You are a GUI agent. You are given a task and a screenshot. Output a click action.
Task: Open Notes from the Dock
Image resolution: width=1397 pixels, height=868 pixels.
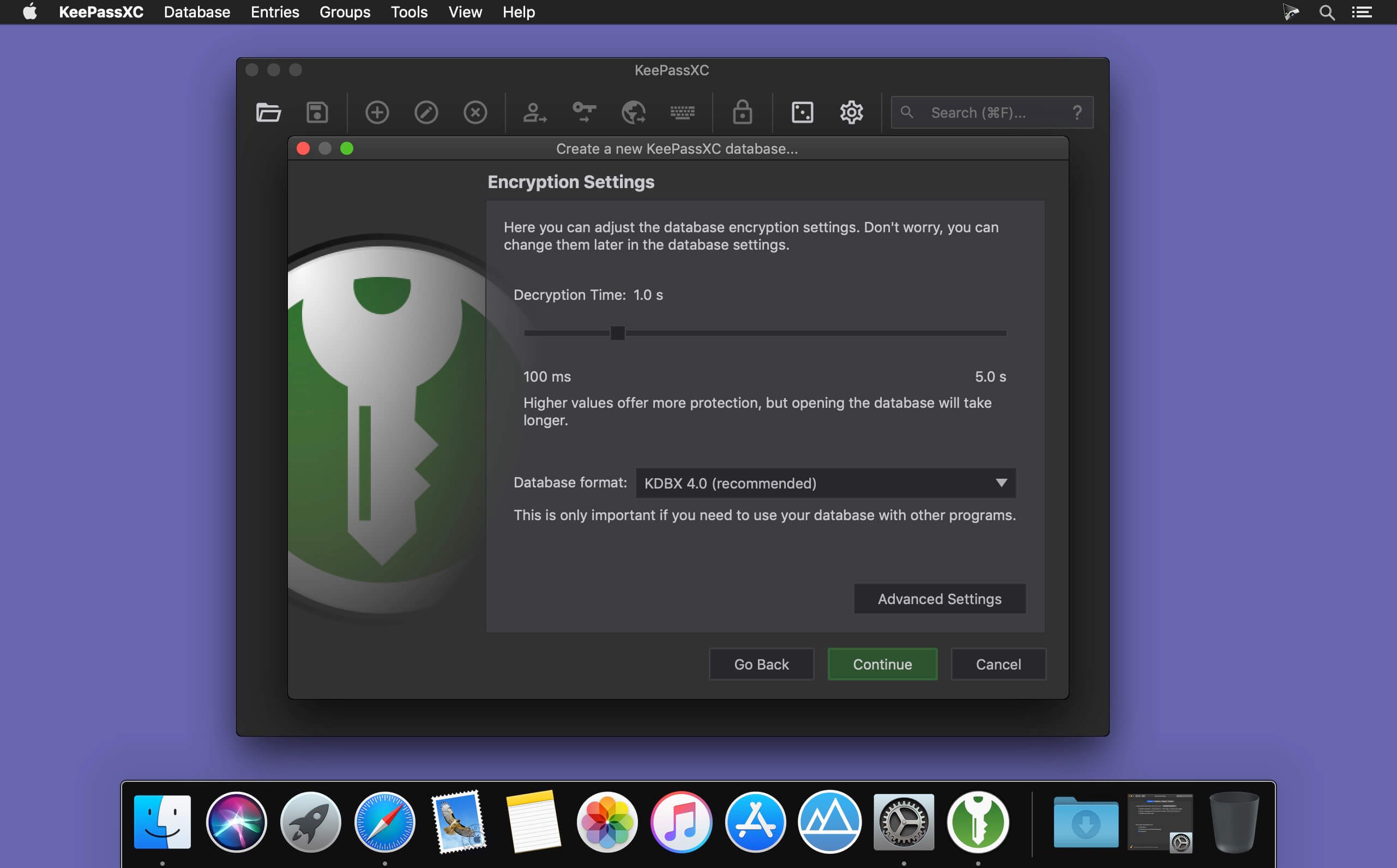click(533, 822)
